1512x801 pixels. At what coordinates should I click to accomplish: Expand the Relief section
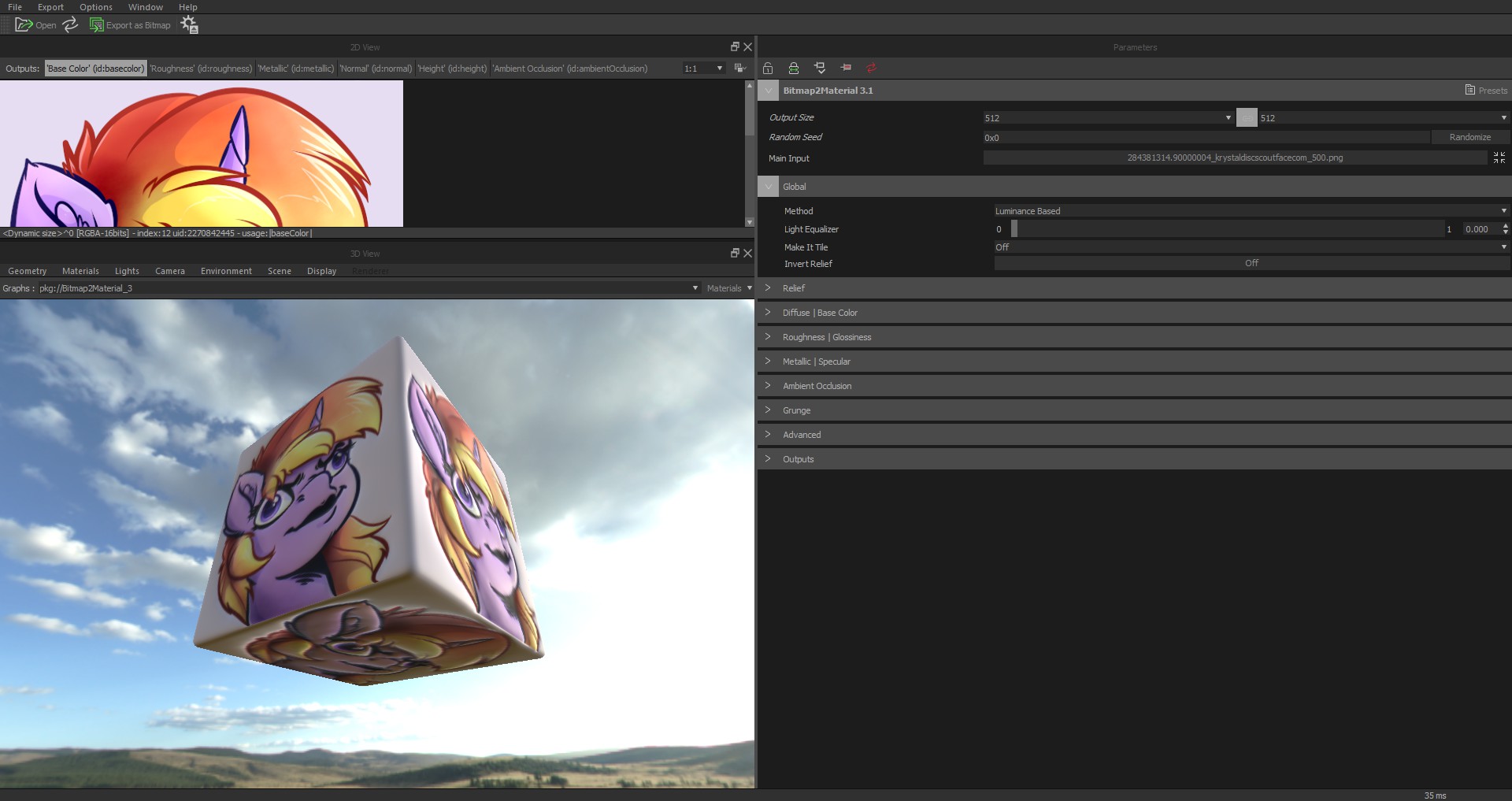click(x=769, y=288)
